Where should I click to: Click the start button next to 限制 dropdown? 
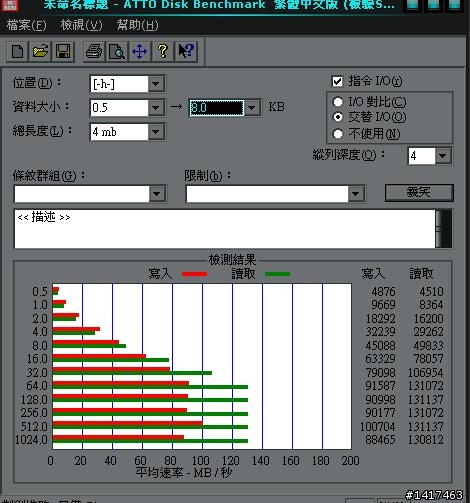click(419, 193)
